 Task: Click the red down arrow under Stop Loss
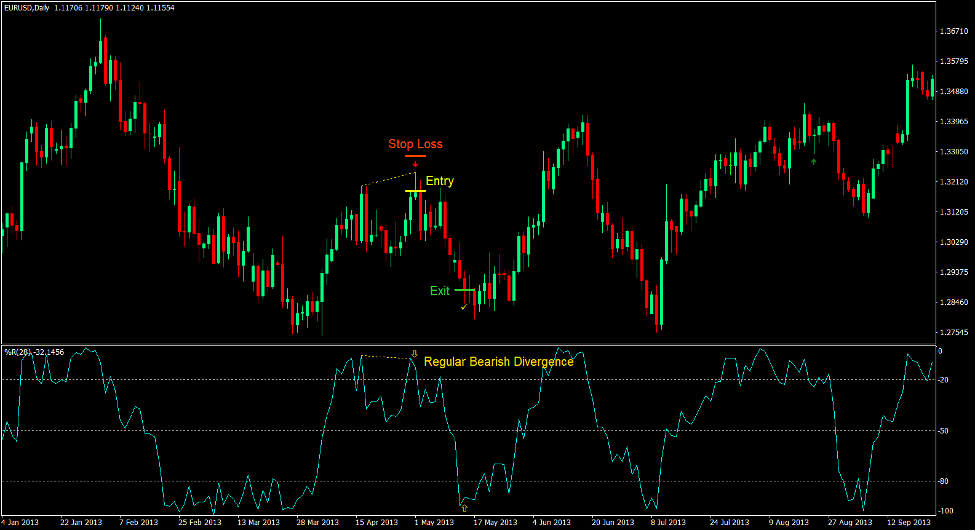pyautogui.click(x=416, y=165)
